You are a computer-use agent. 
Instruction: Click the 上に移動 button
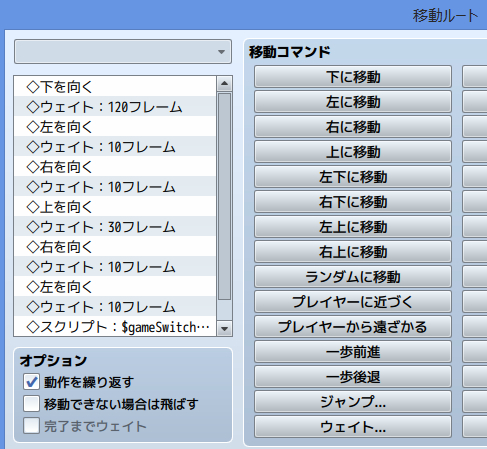point(353,152)
